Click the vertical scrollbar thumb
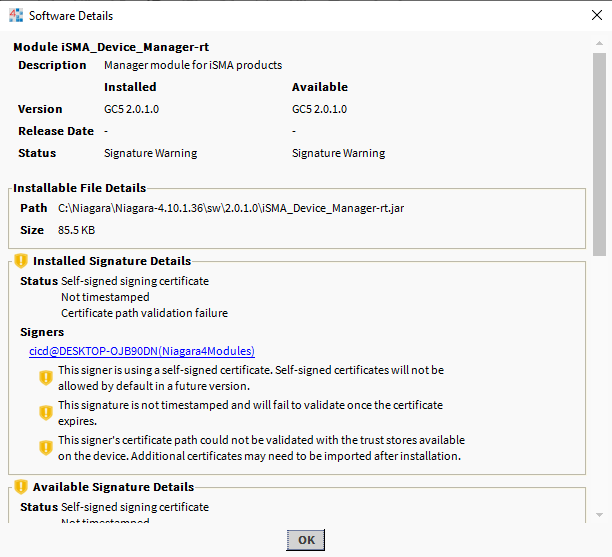The image size is (612, 557). point(599,150)
